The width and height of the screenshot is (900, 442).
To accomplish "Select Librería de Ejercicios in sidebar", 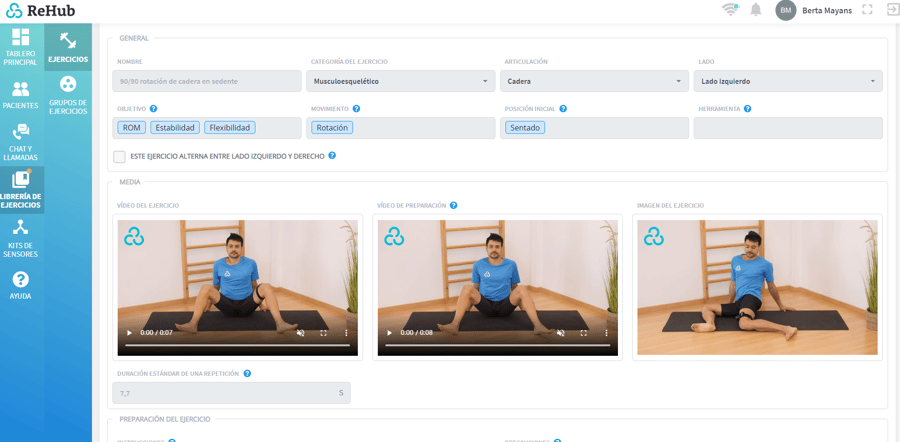I will point(22,190).
